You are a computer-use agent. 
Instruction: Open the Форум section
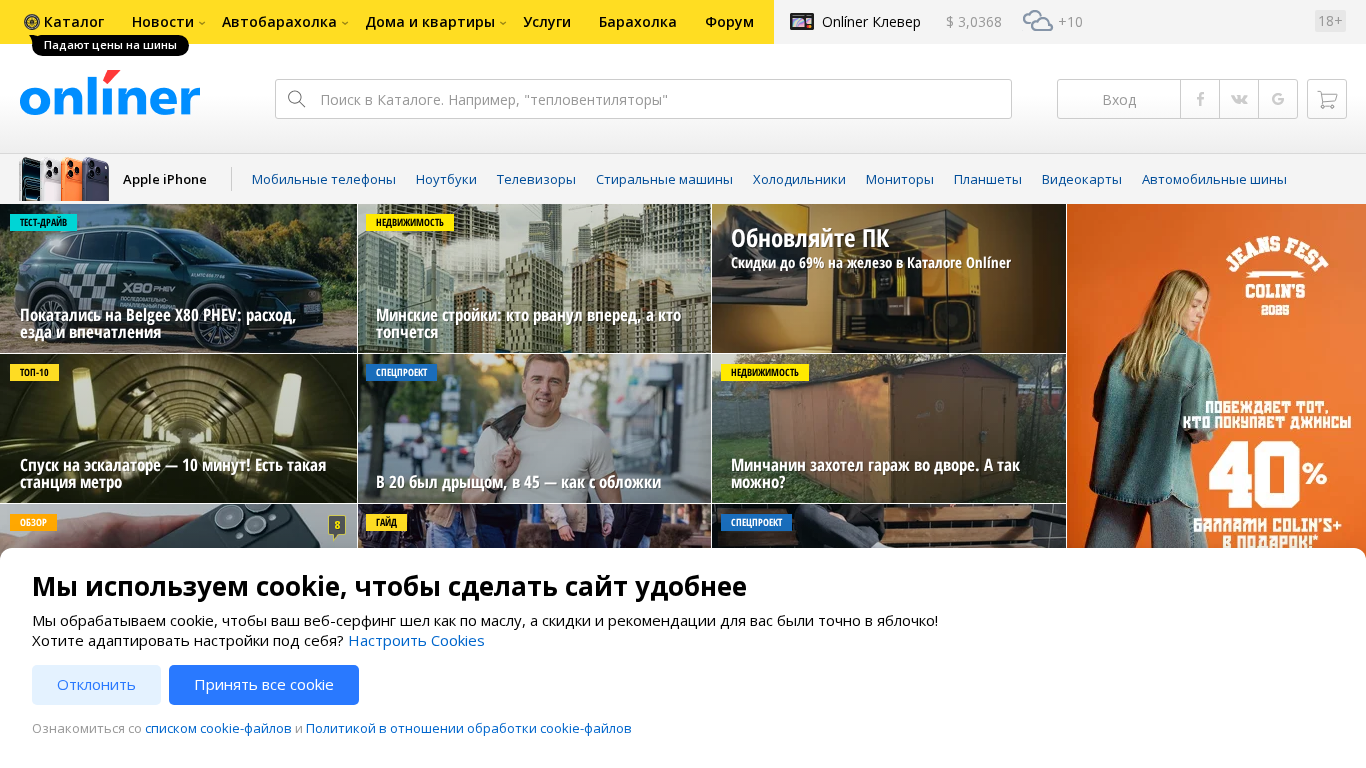coord(729,22)
